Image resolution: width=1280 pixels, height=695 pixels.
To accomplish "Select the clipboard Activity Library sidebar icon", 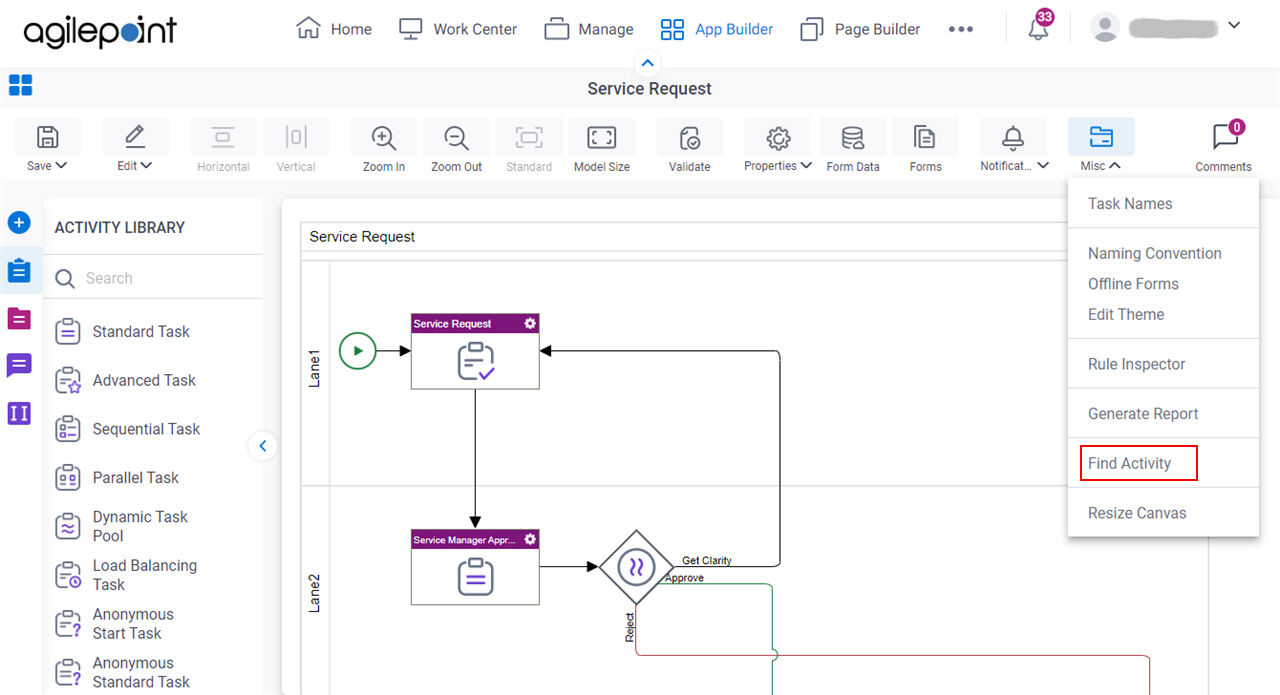I will (x=19, y=270).
